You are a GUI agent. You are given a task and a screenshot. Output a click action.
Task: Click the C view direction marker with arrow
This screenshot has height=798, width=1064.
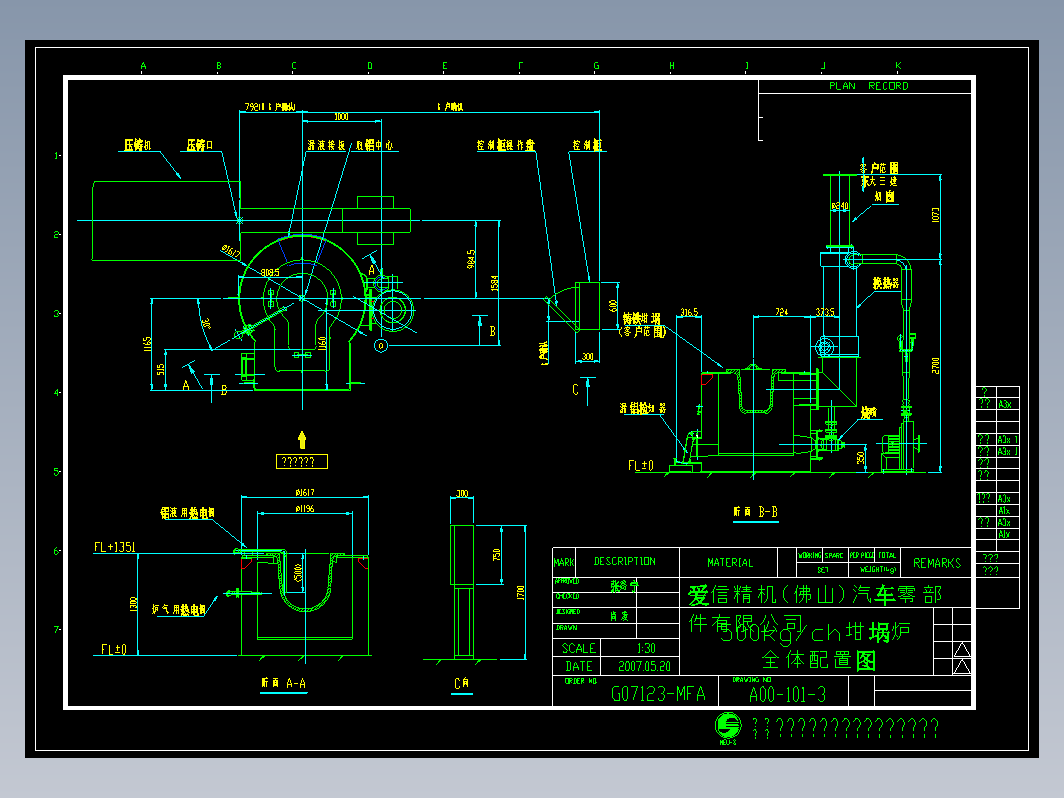click(583, 390)
